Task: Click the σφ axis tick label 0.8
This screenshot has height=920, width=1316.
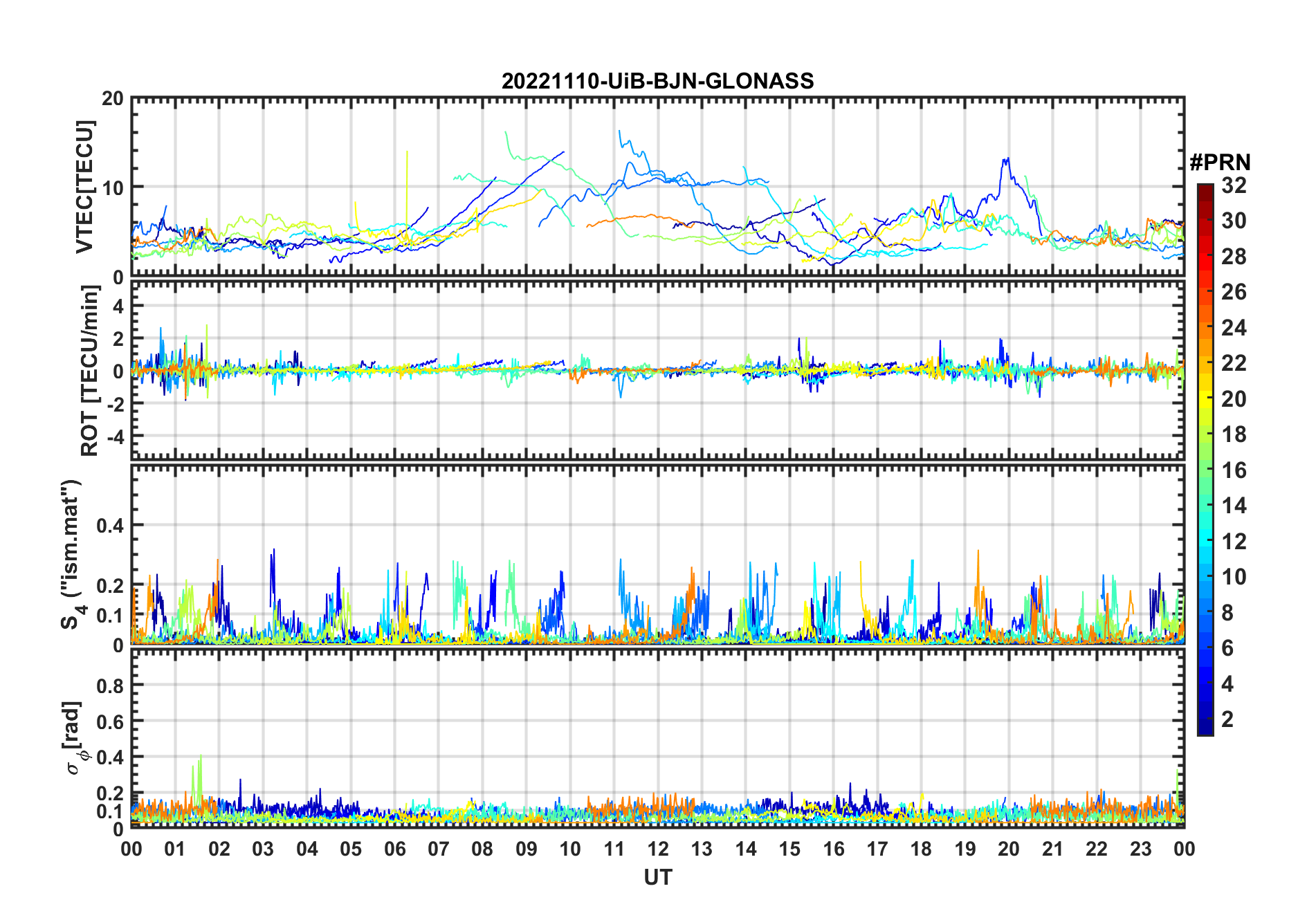Action: click(x=110, y=686)
